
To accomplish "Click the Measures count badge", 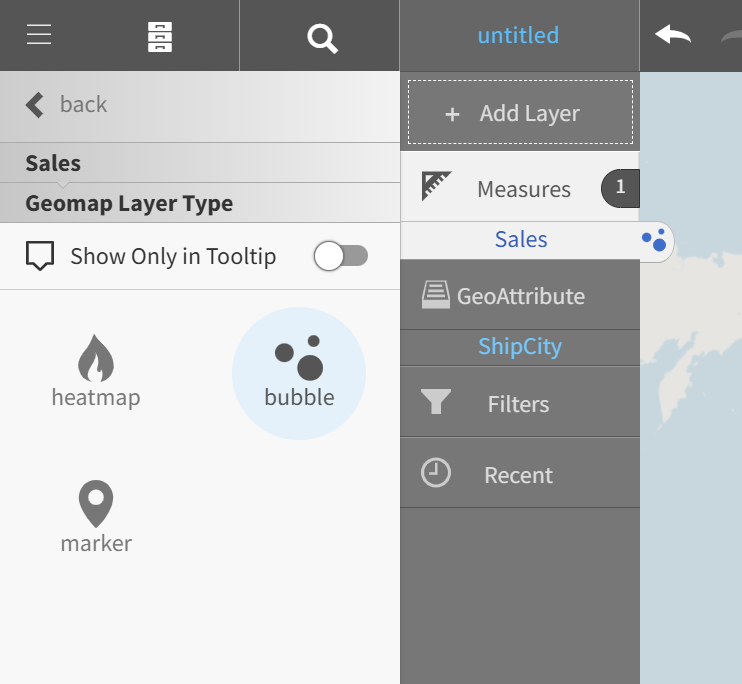I will pos(620,187).
